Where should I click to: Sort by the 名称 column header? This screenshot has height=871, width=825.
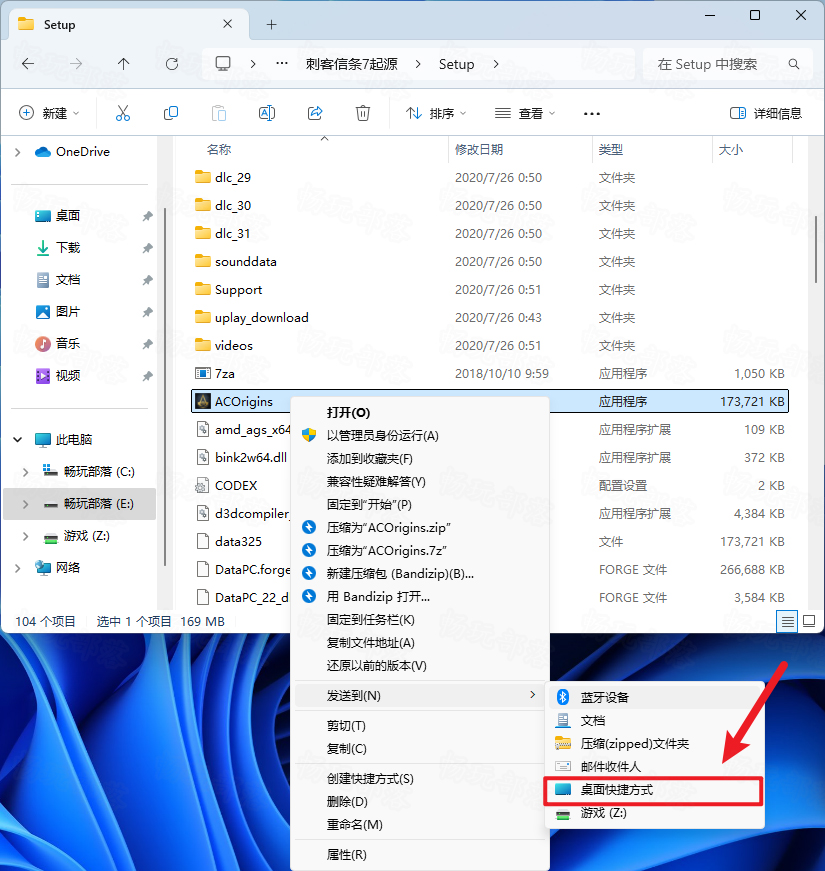click(x=219, y=149)
